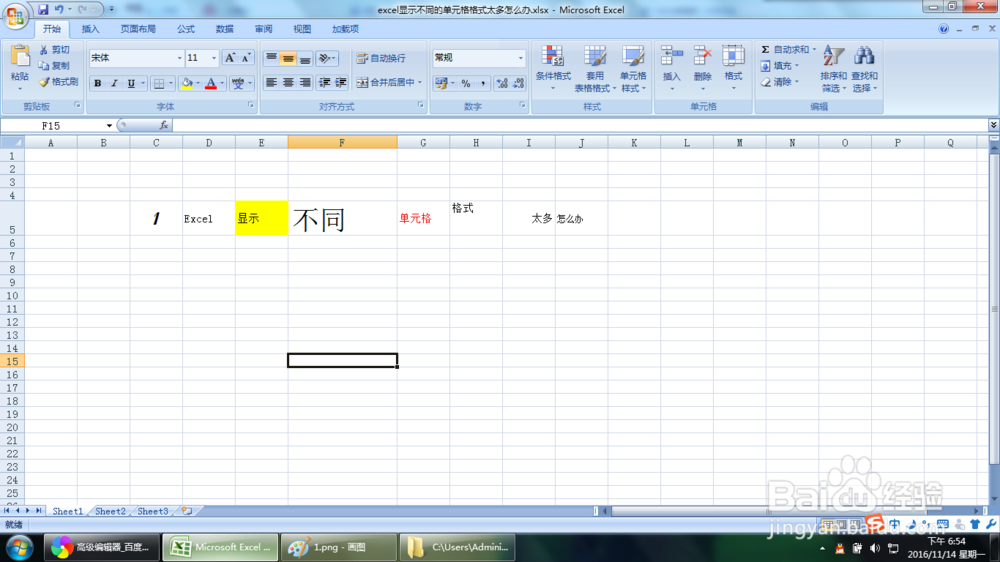Click the insert function fx button

tap(164, 126)
